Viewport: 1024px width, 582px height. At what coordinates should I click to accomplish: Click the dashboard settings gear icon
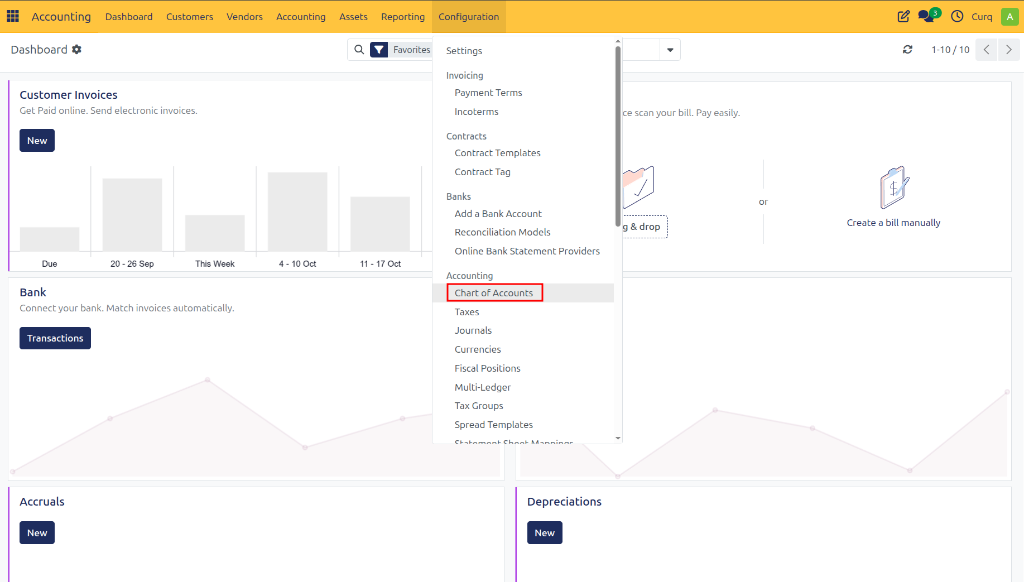coord(77,50)
